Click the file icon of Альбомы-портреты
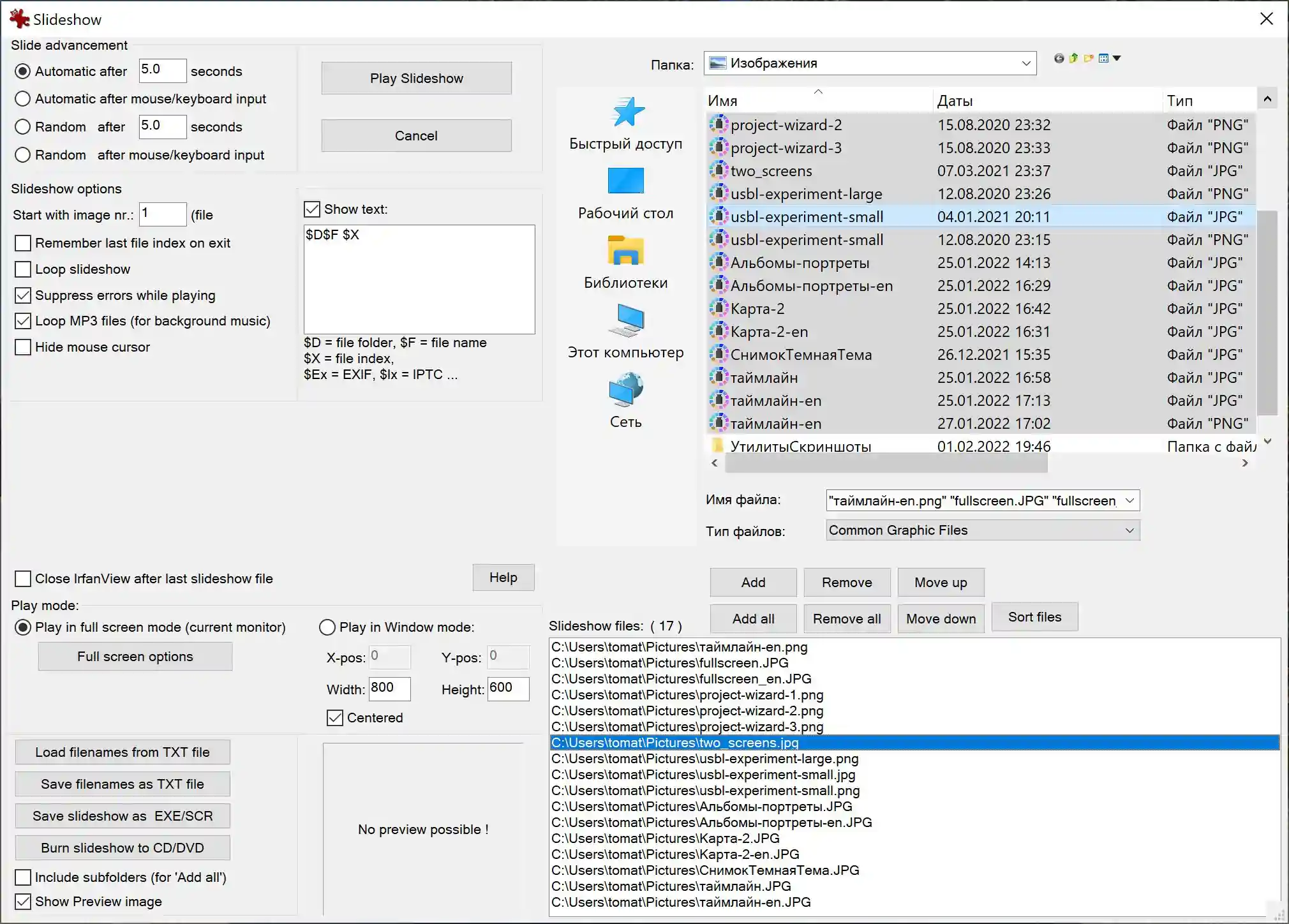Screen dimensions: 1289x924 pyautogui.click(x=719, y=262)
